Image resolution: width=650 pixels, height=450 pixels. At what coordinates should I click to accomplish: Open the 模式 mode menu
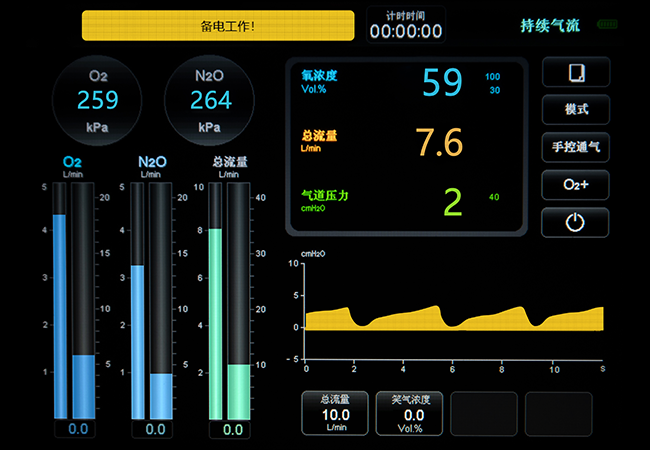tap(575, 110)
